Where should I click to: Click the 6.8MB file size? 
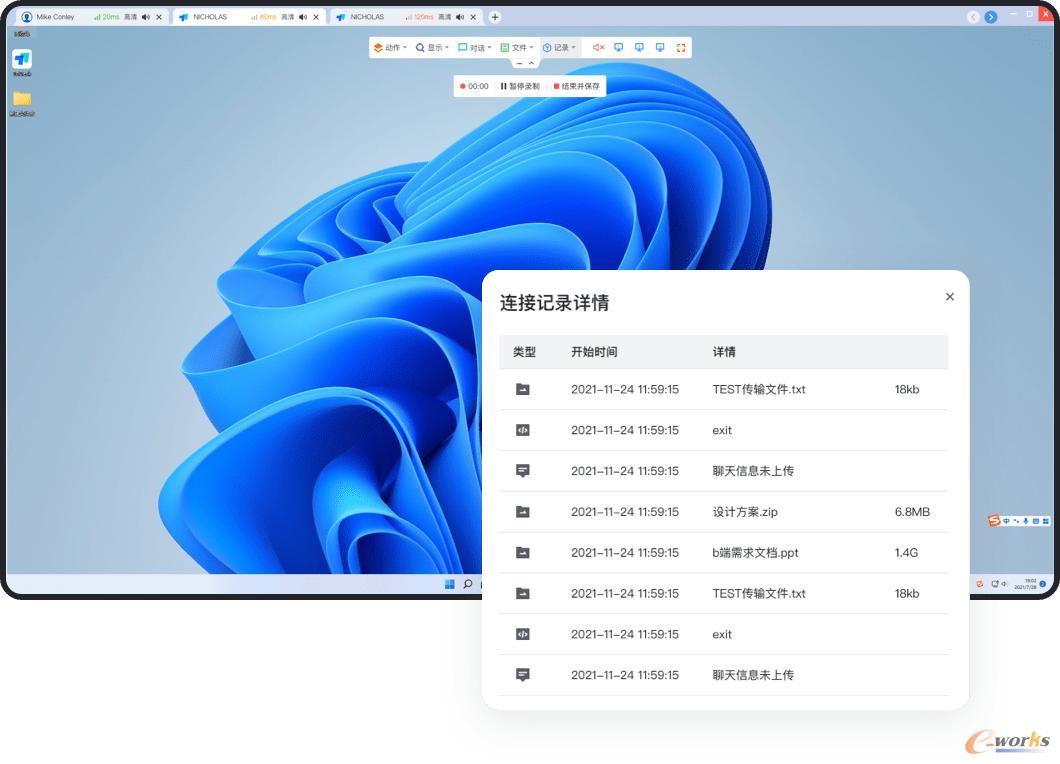point(912,512)
